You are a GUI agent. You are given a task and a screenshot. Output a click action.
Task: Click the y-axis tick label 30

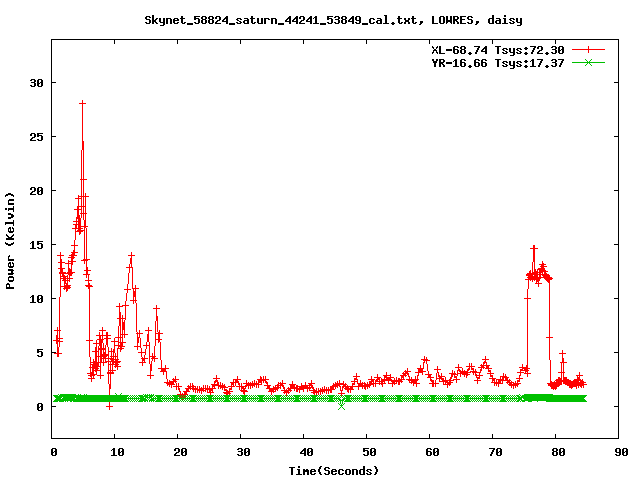click(x=36, y=83)
